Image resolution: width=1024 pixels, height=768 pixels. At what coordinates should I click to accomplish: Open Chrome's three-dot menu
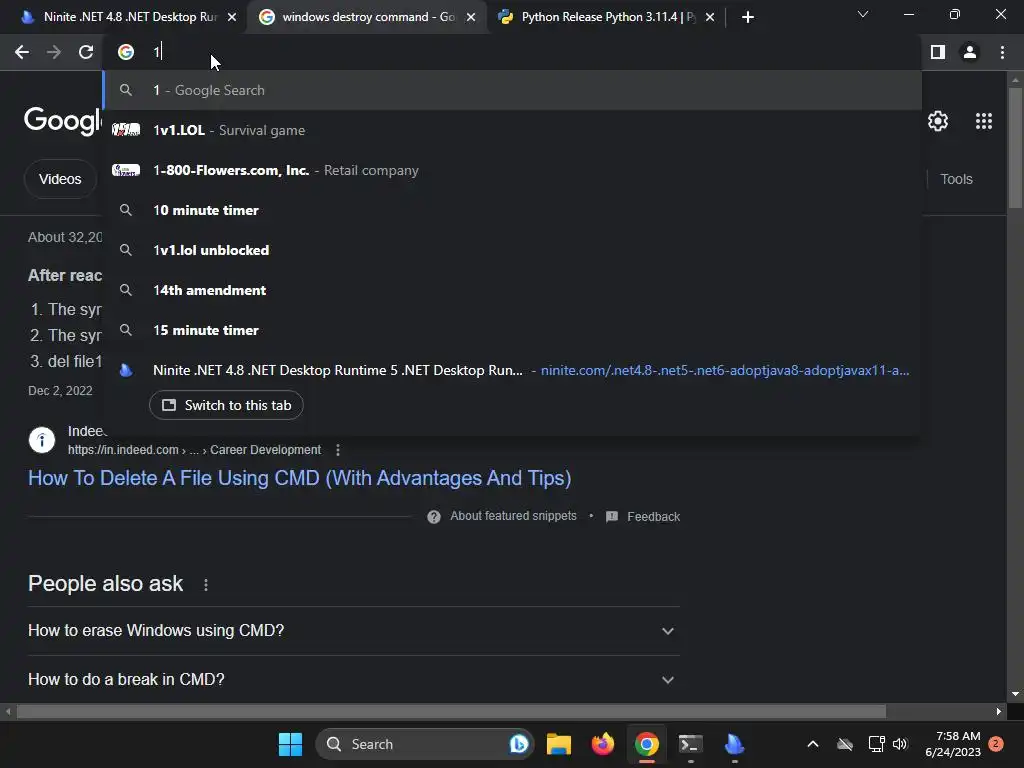(x=1002, y=52)
